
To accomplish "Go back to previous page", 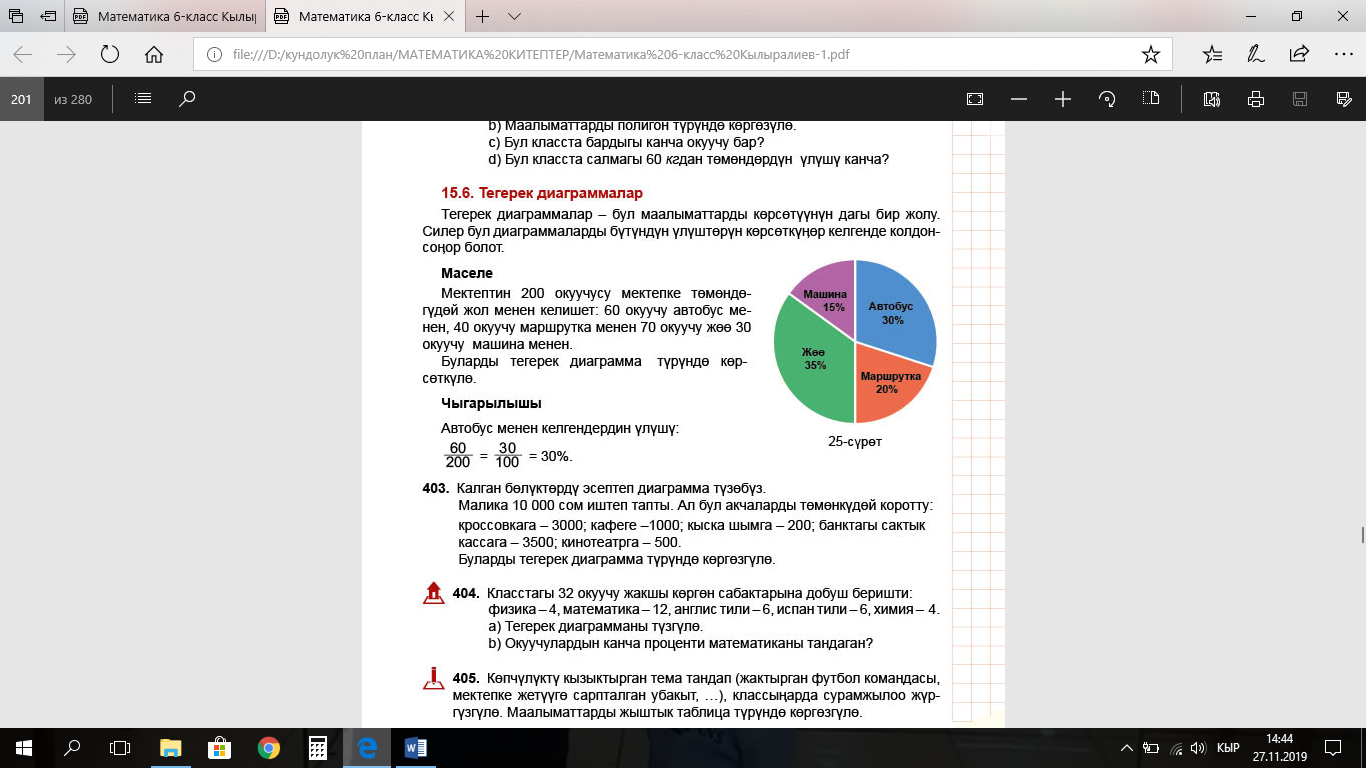I will click(x=23, y=54).
